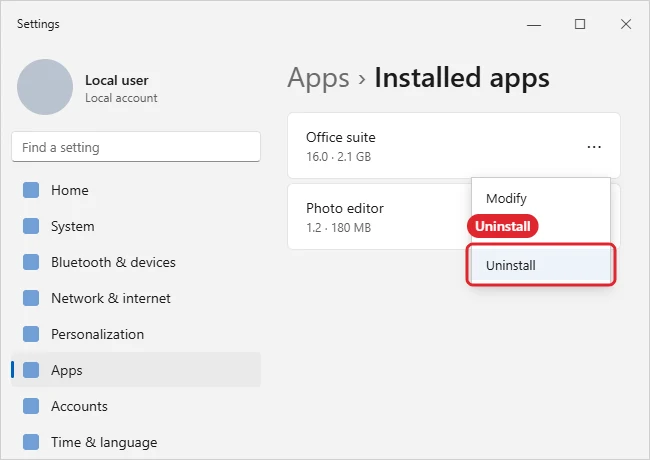The width and height of the screenshot is (650, 460).
Task: Open Personalization label
Action: click(x=97, y=334)
